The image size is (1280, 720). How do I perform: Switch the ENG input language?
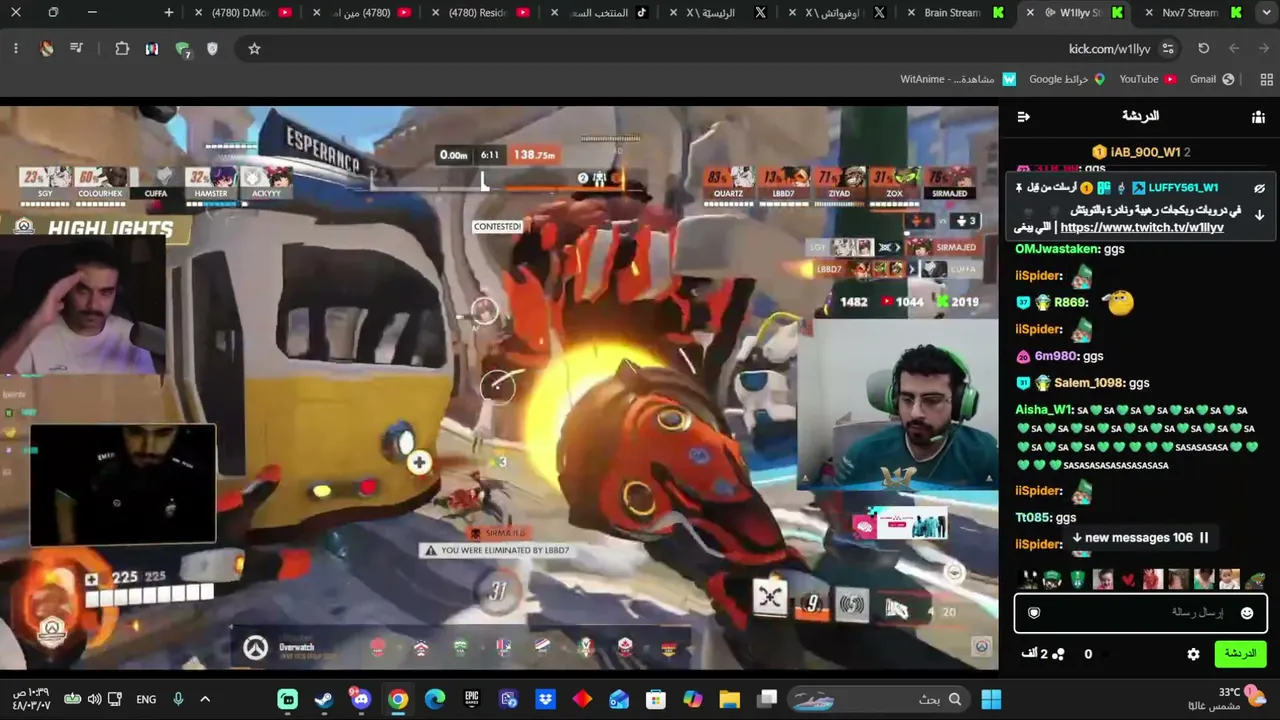pos(146,699)
